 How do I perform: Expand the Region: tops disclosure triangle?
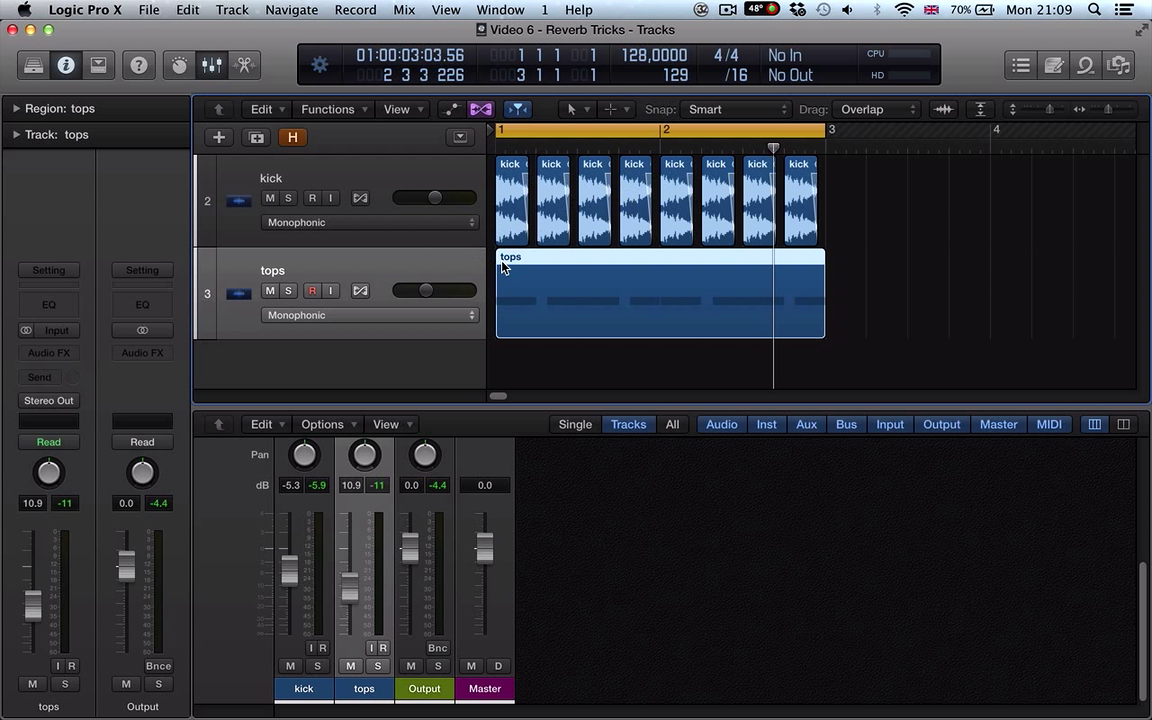(16, 108)
